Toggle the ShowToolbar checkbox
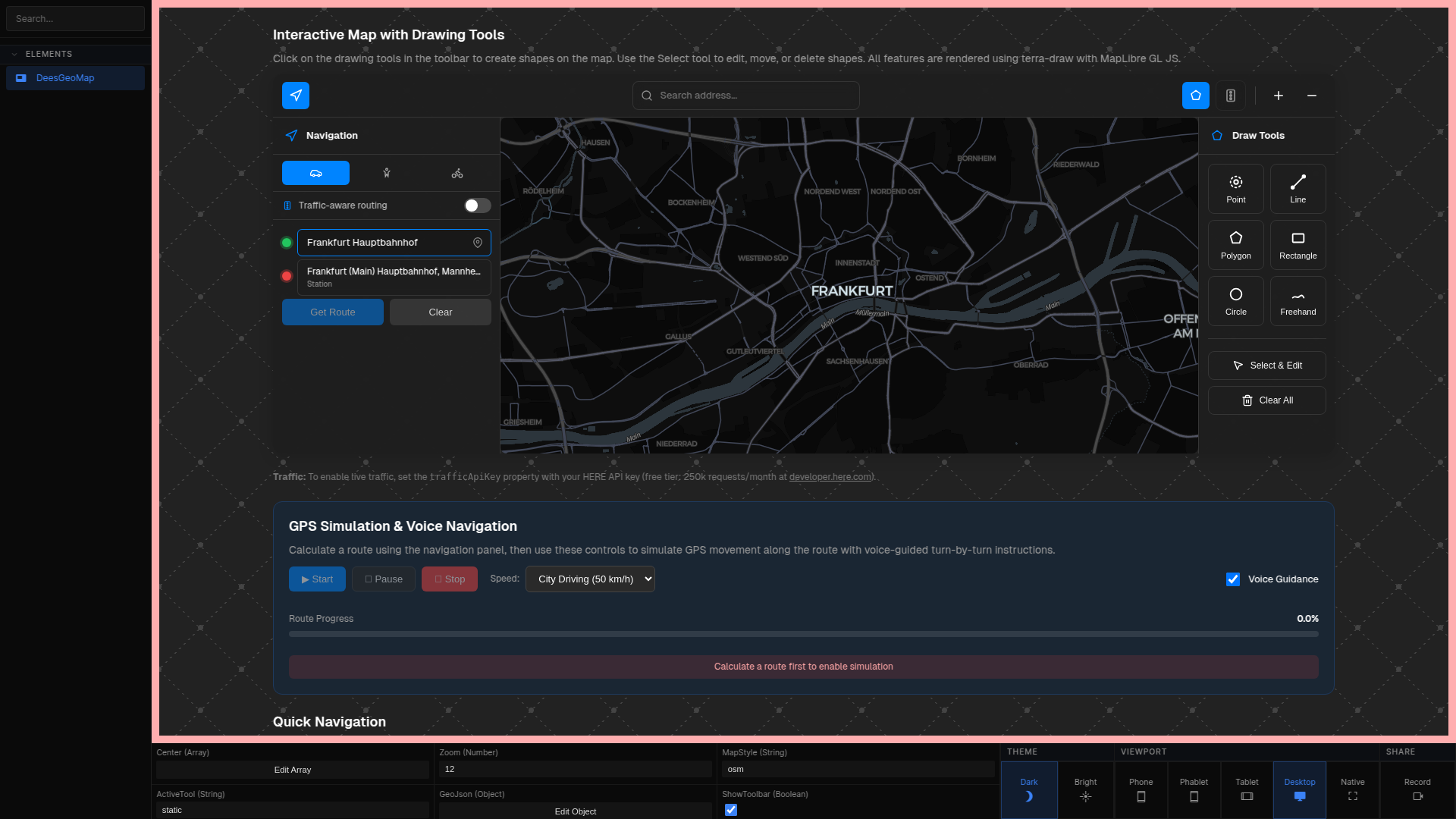Viewport: 1456px width, 819px height. (731, 810)
